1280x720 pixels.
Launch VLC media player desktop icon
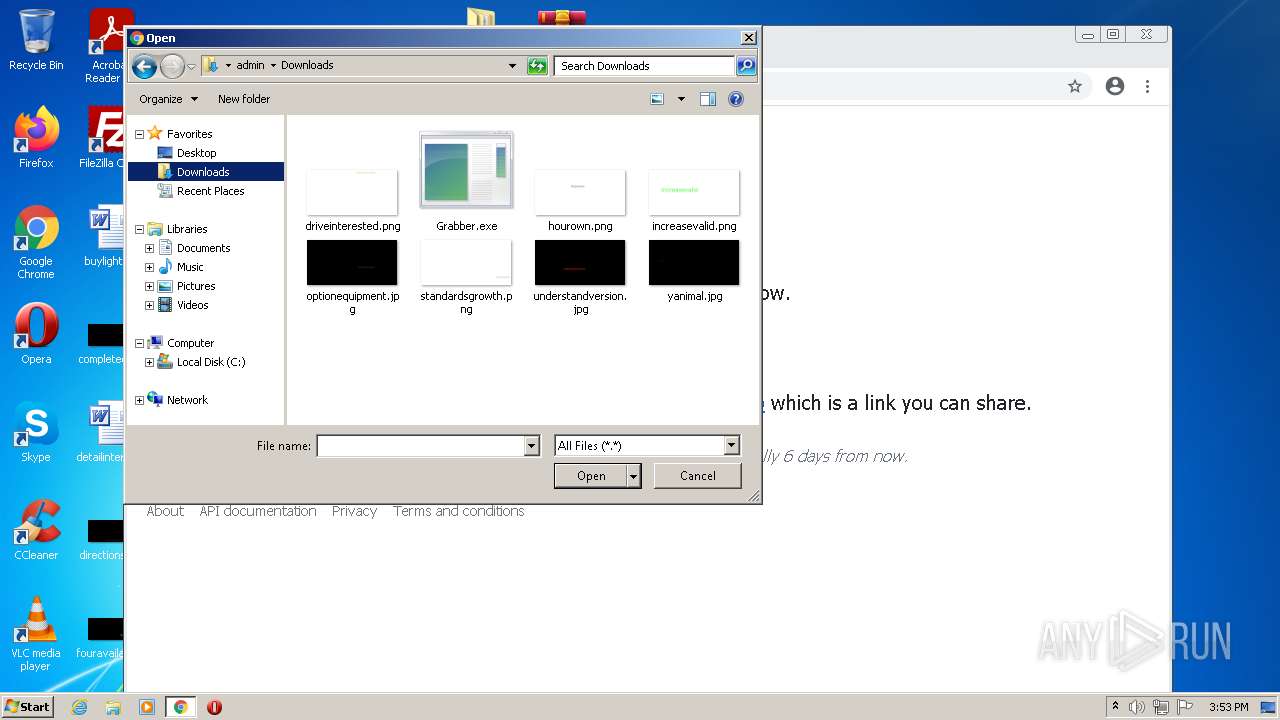tap(36, 634)
